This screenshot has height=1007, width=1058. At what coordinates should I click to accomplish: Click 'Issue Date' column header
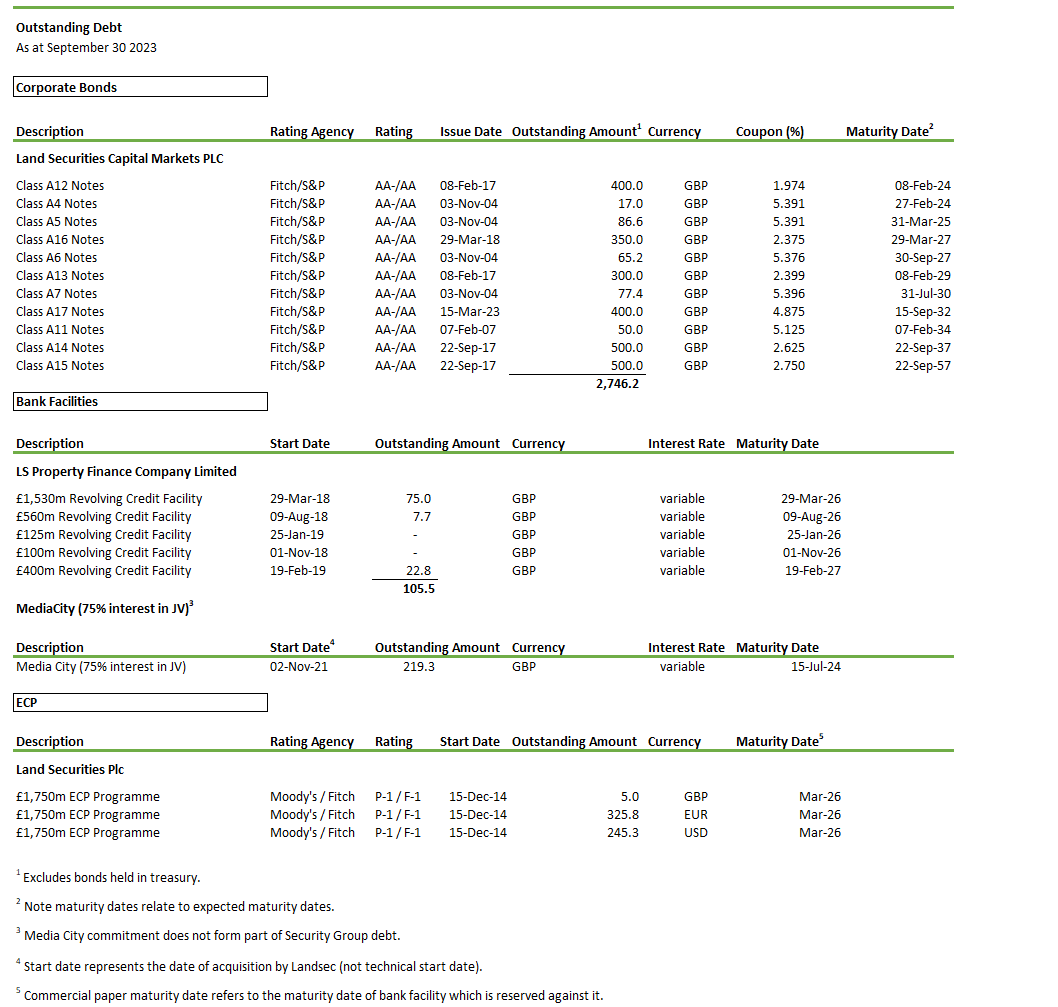coord(470,132)
